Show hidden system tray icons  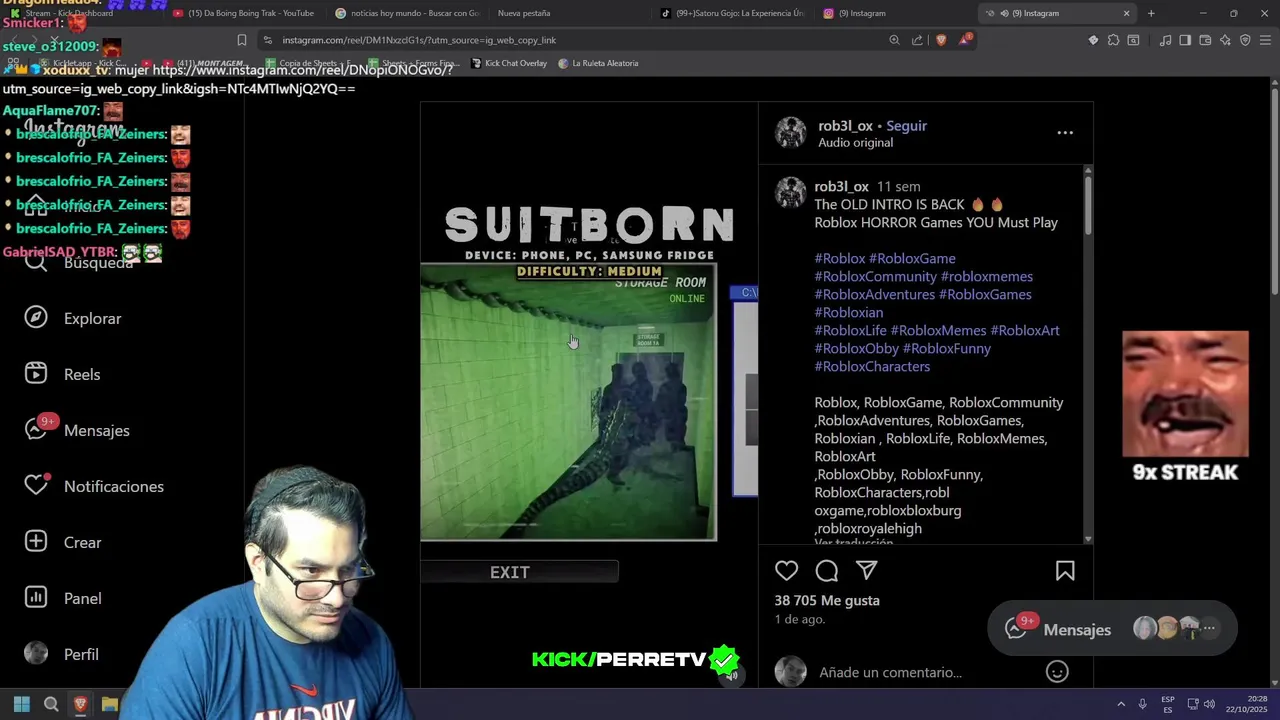point(1121,704)
